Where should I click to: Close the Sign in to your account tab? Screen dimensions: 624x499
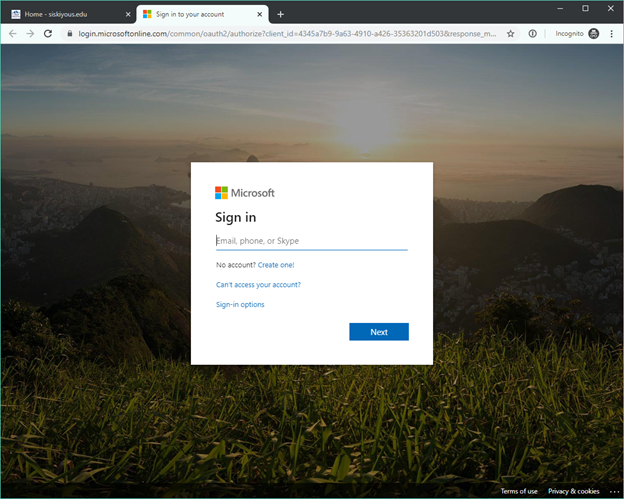[259, 14]
